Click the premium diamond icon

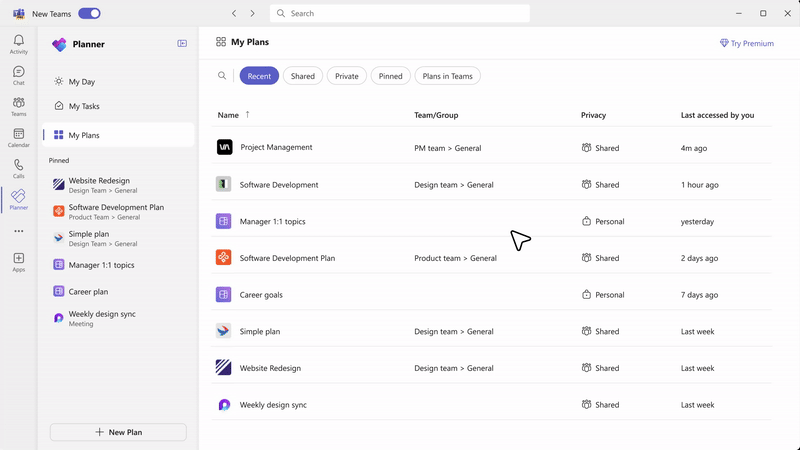(x=724, y=43)
